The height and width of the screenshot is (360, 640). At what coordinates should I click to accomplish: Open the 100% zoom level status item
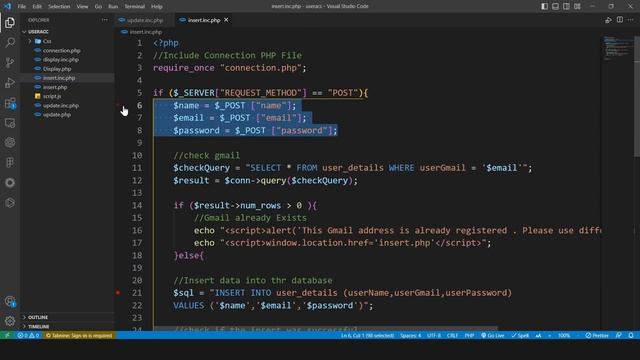point(564,336)
